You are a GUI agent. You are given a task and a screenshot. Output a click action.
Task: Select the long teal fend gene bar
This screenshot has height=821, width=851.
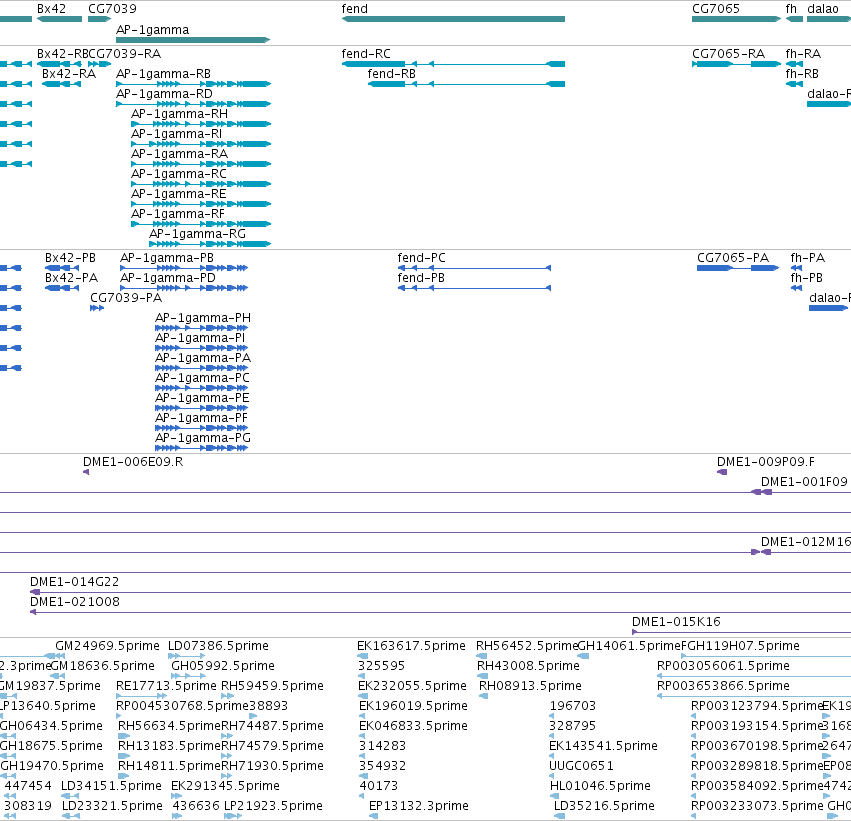pyautogui.click(x=453, y=19)
